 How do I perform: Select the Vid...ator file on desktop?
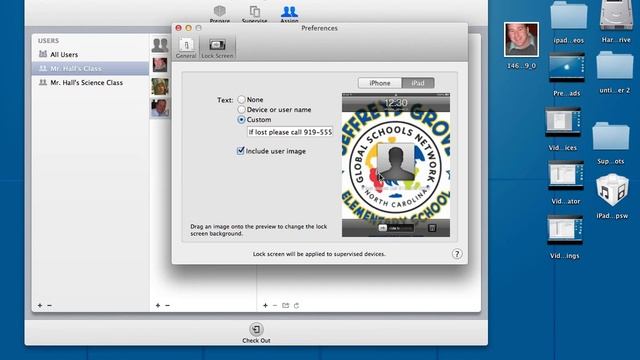[x=566, y=183]
